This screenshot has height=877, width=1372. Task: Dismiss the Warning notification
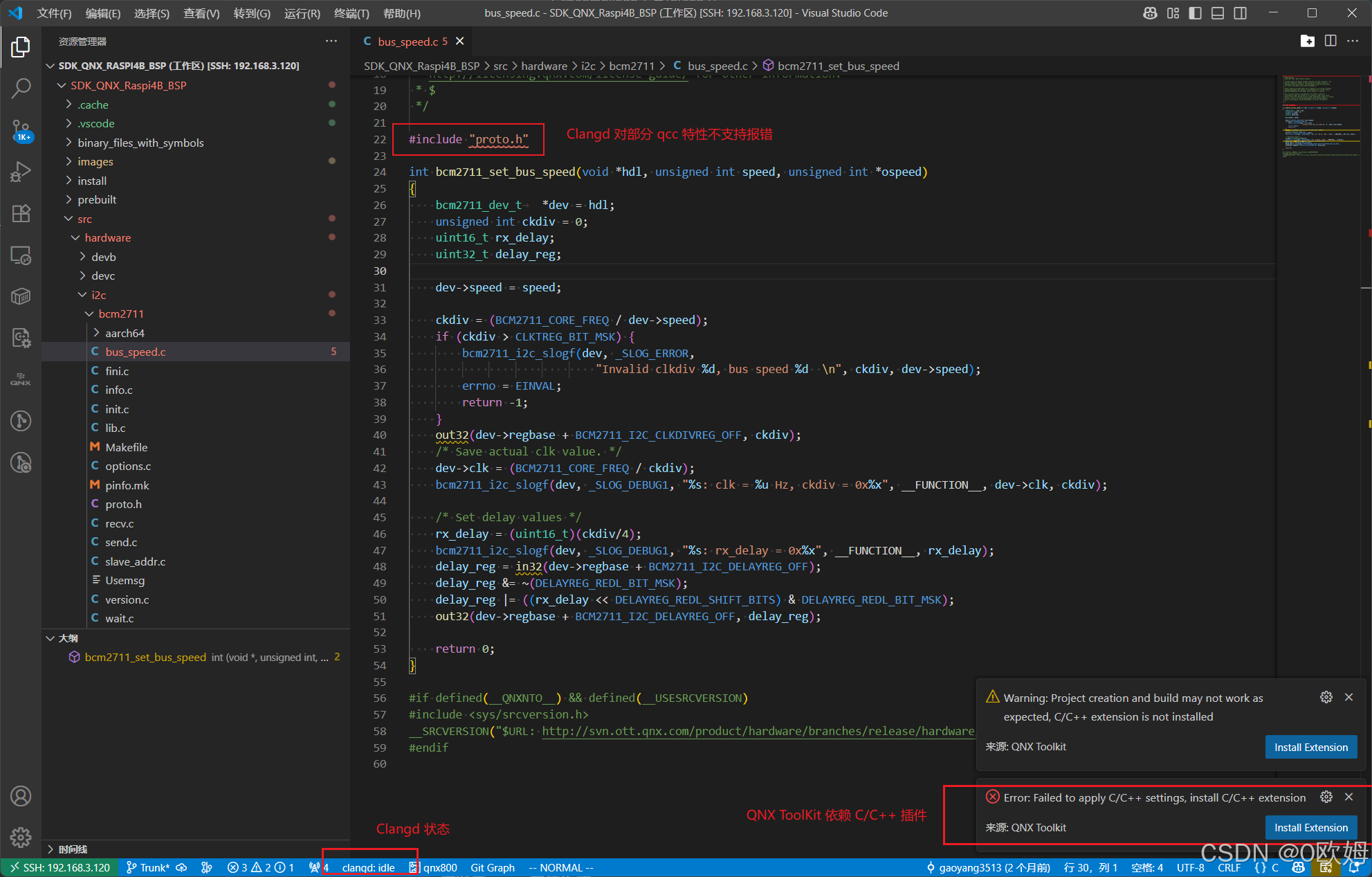1348,697
